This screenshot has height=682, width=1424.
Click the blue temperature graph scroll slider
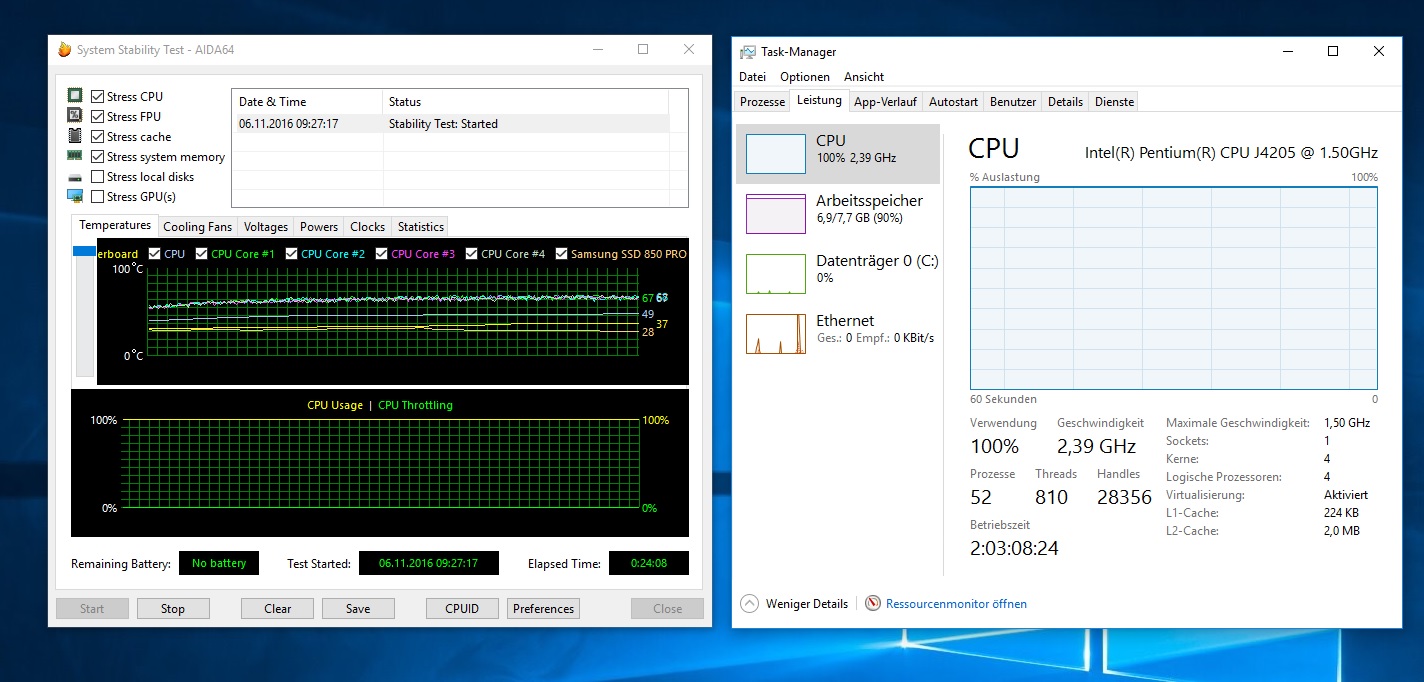(84, 251)
